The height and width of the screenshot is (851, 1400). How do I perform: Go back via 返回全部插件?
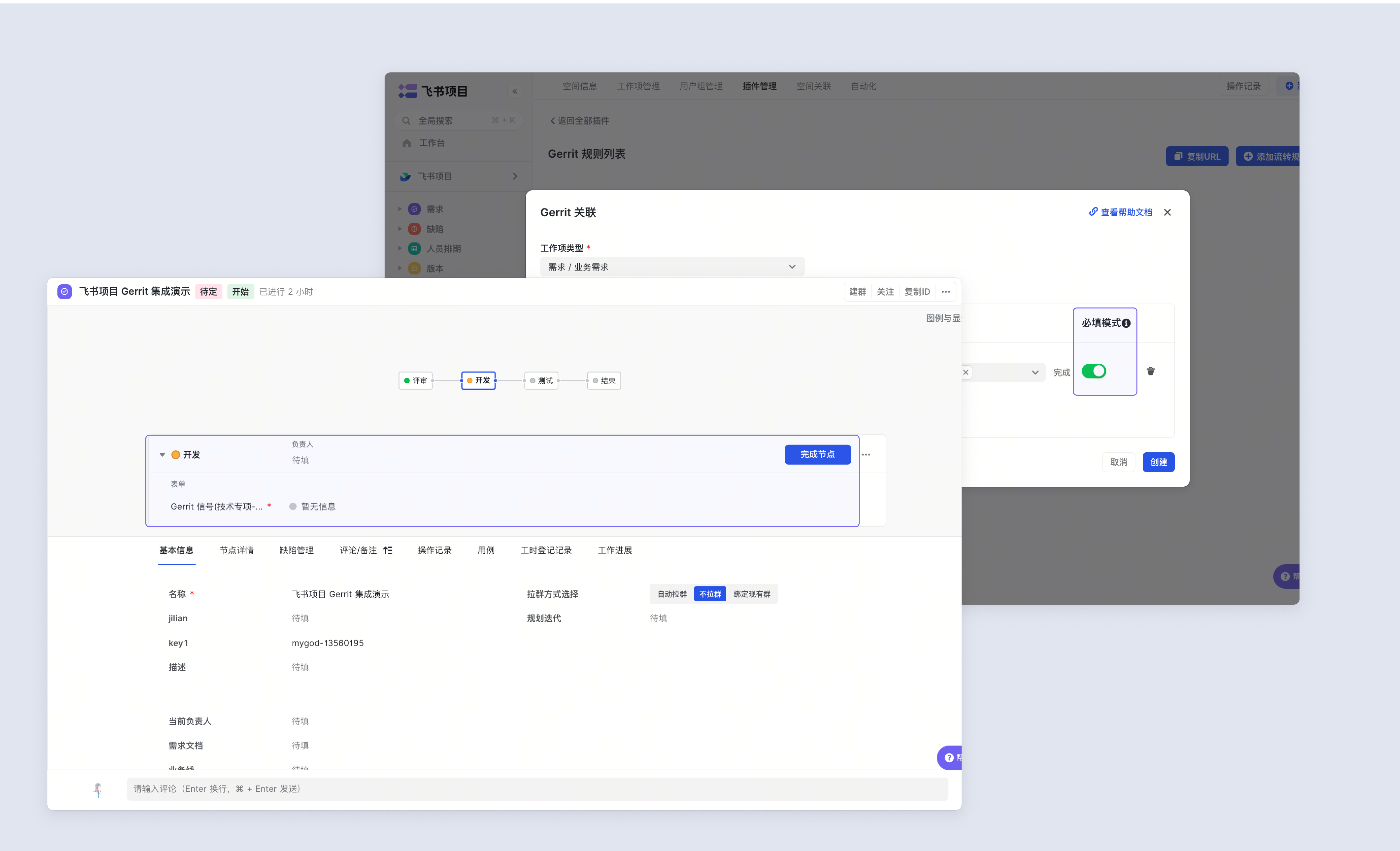click(579, 120)
